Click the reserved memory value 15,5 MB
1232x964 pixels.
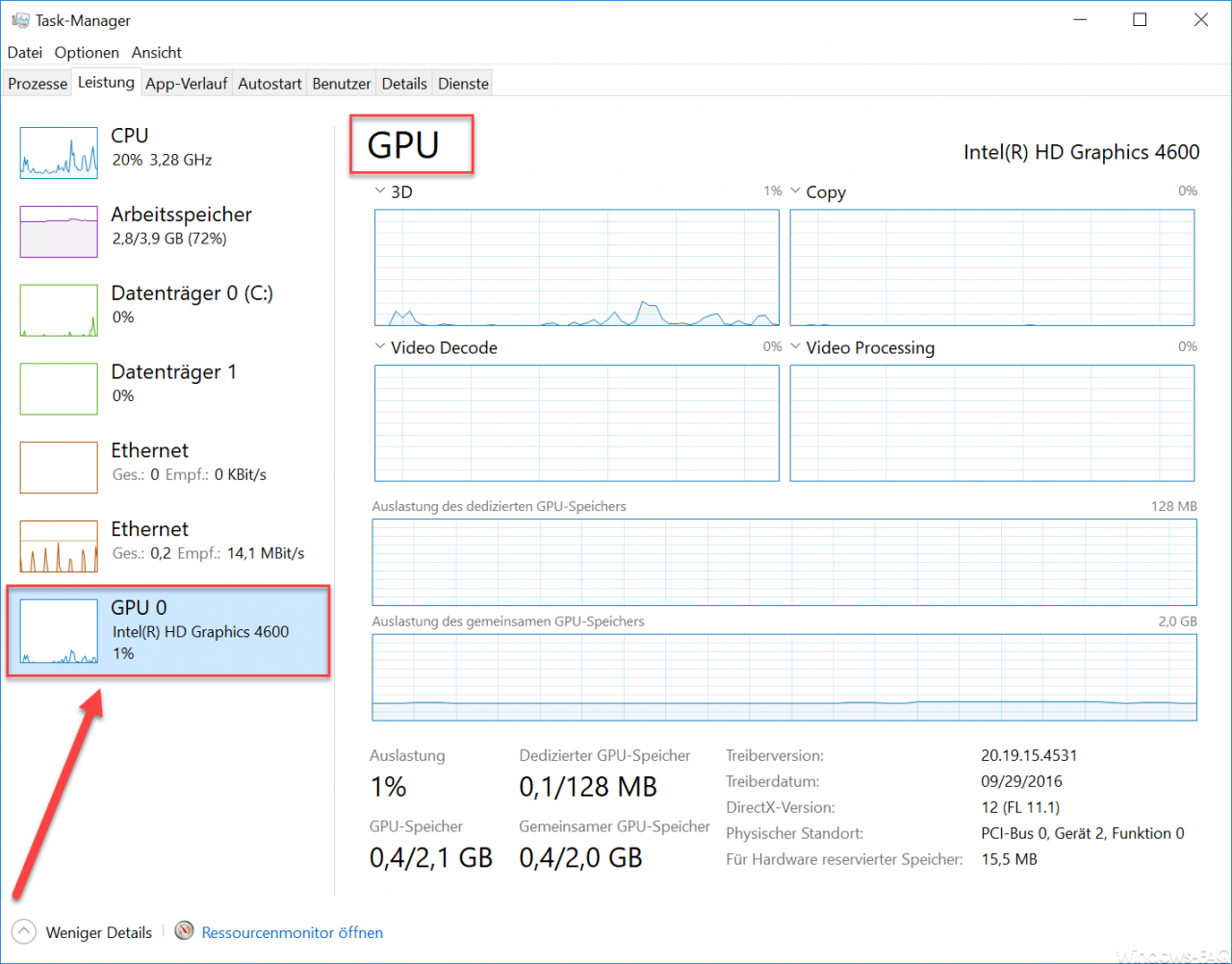(x=1009, y=859)
